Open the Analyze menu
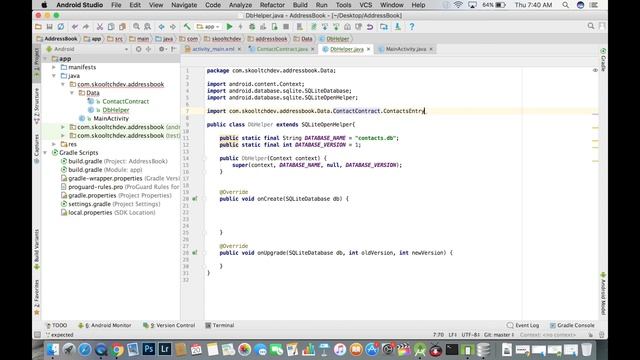Viewport: 640px width, 360px height. pyautogui.click(x=240, y=5)
